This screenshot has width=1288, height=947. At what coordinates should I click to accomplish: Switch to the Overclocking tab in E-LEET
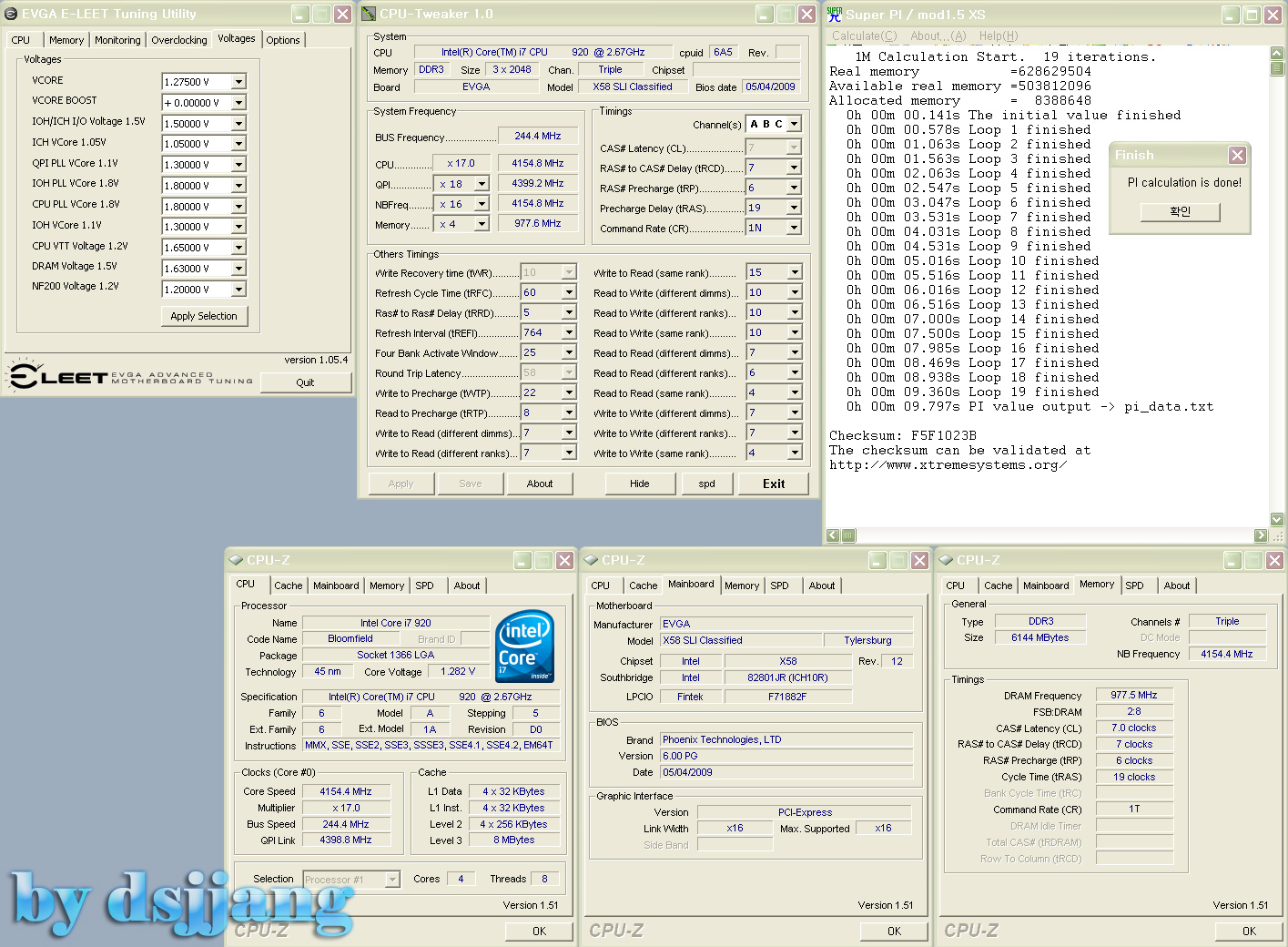178,40
